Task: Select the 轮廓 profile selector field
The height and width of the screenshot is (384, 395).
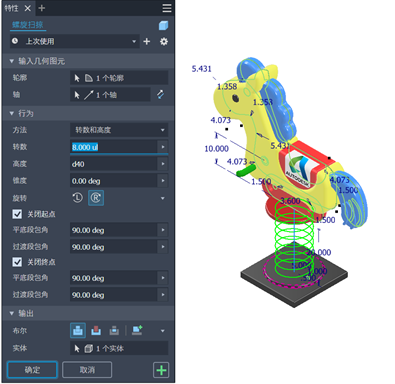Action: pyautogui.click(x=119, y=78)
